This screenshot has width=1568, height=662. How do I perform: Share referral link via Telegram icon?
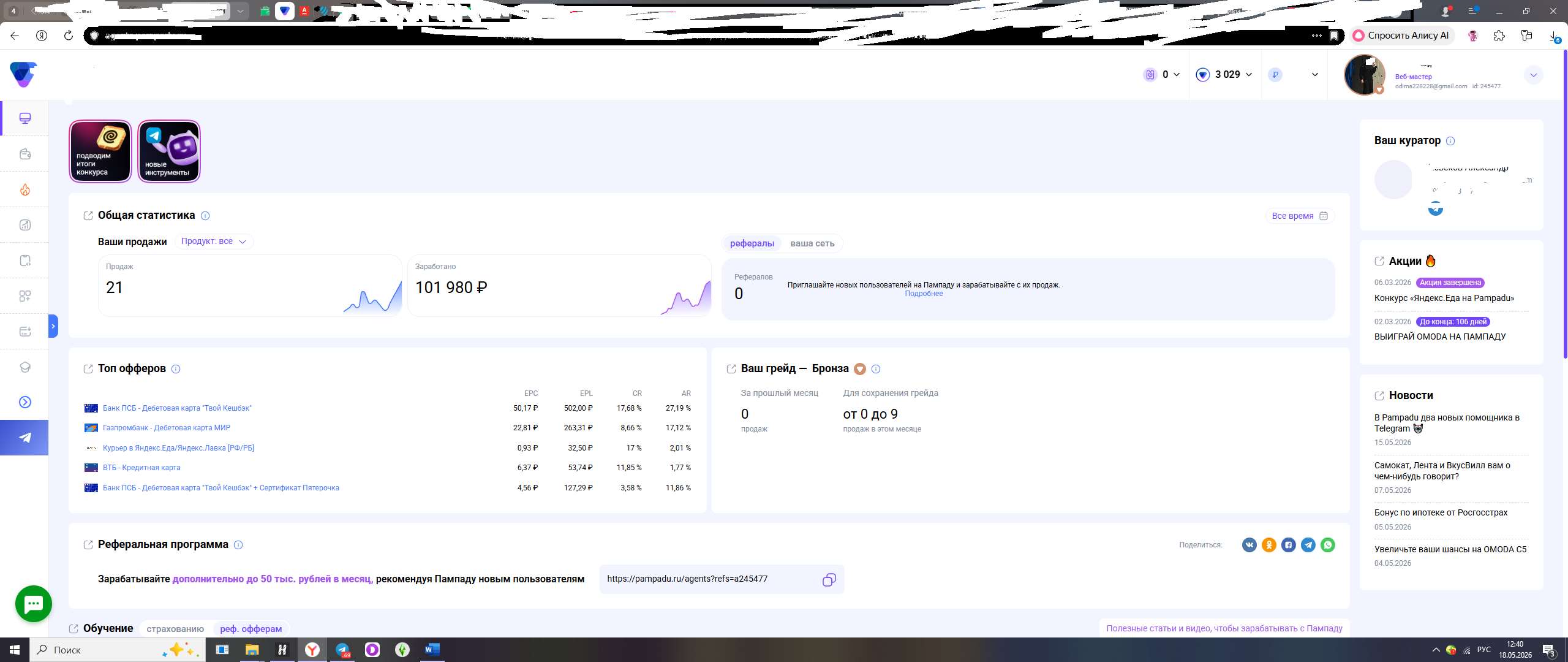pyautogui.click(x=1308, y=545)
